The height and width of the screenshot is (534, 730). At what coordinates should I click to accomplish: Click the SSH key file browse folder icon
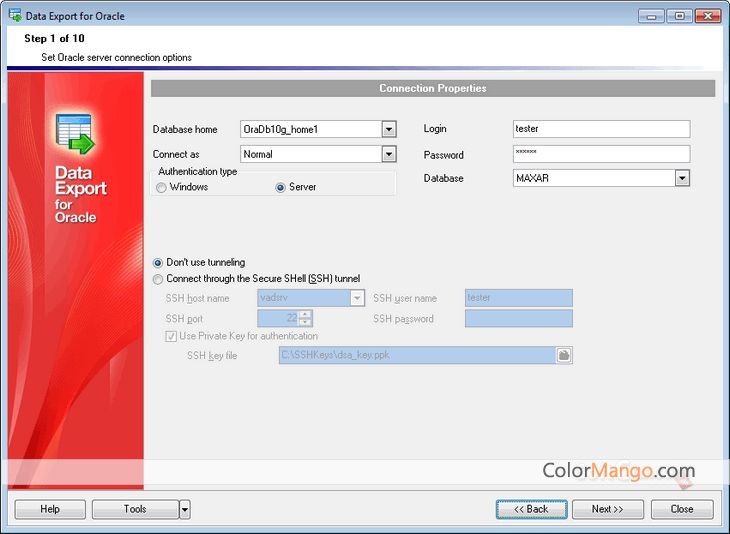[564, 355]
